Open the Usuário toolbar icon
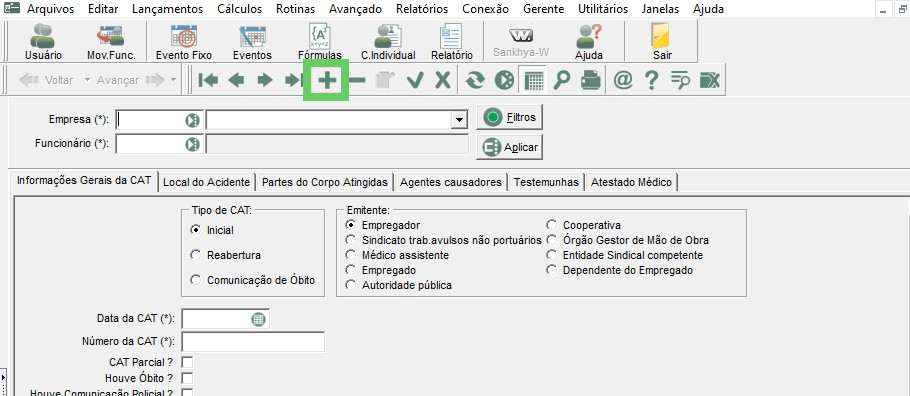Image resolution: width=910 pixels, height=396 pixels. pos(43,42)
